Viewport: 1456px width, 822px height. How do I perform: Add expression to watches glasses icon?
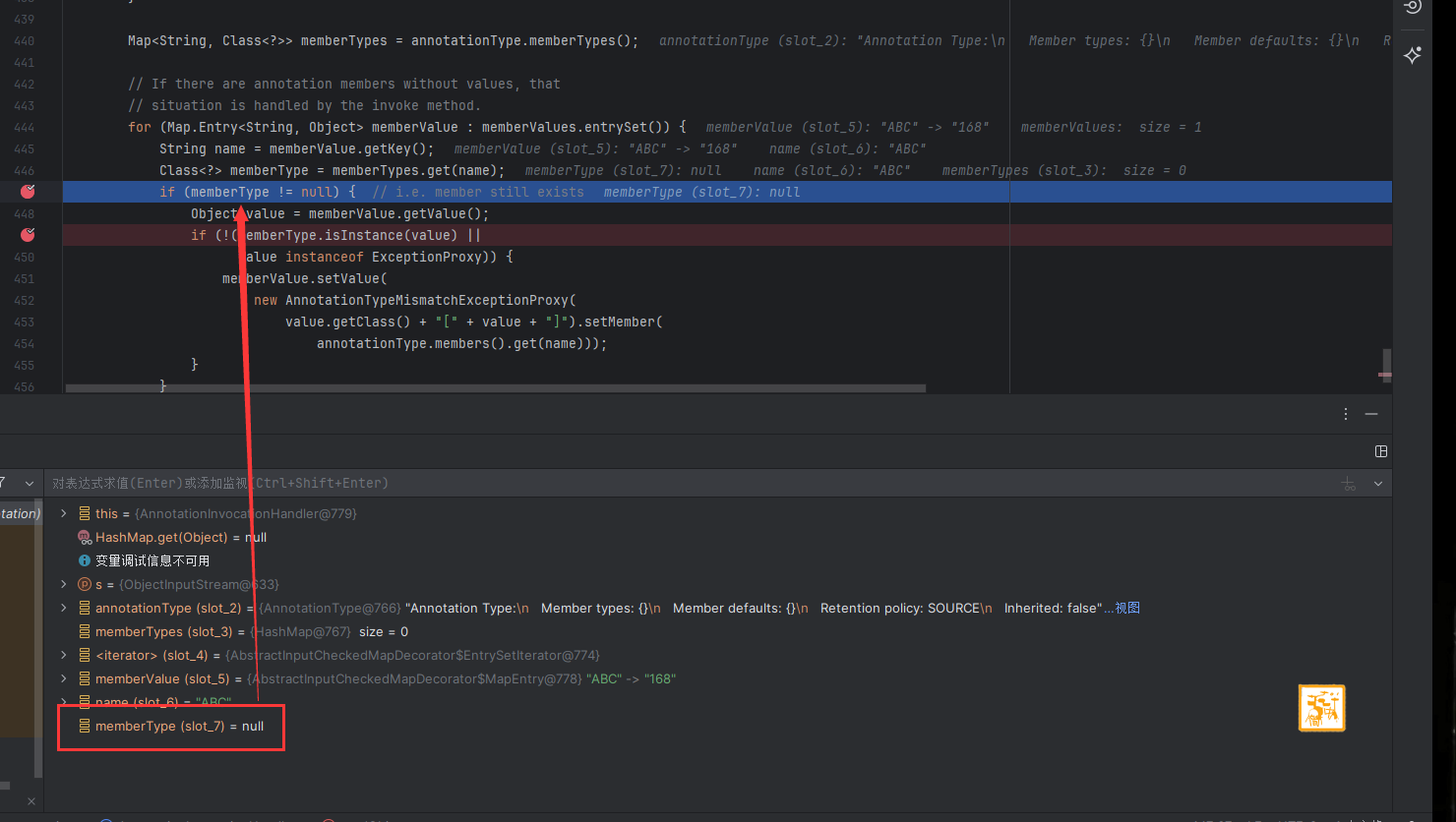pos(1349,484)
